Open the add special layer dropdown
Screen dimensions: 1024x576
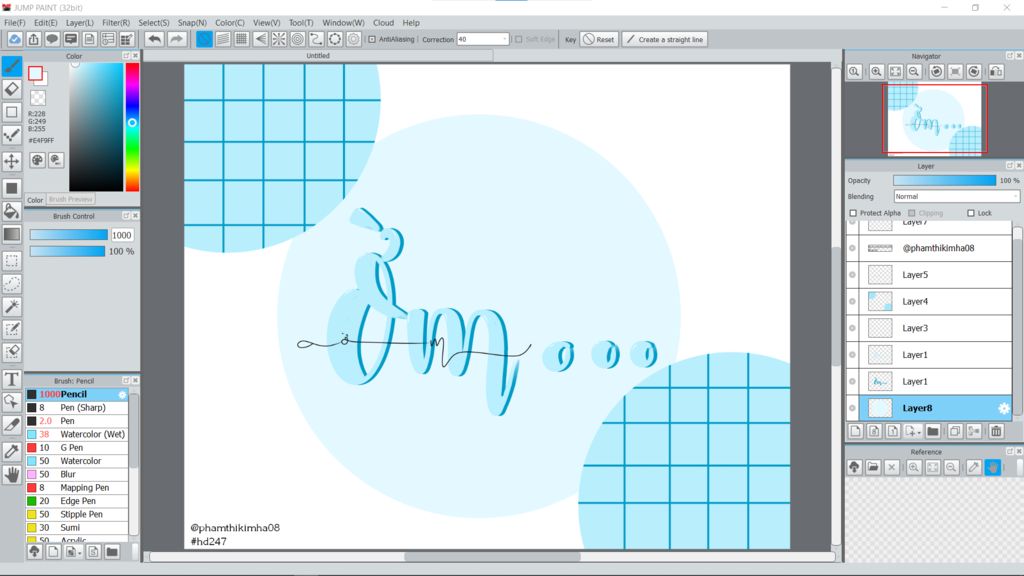pos(912,431)
